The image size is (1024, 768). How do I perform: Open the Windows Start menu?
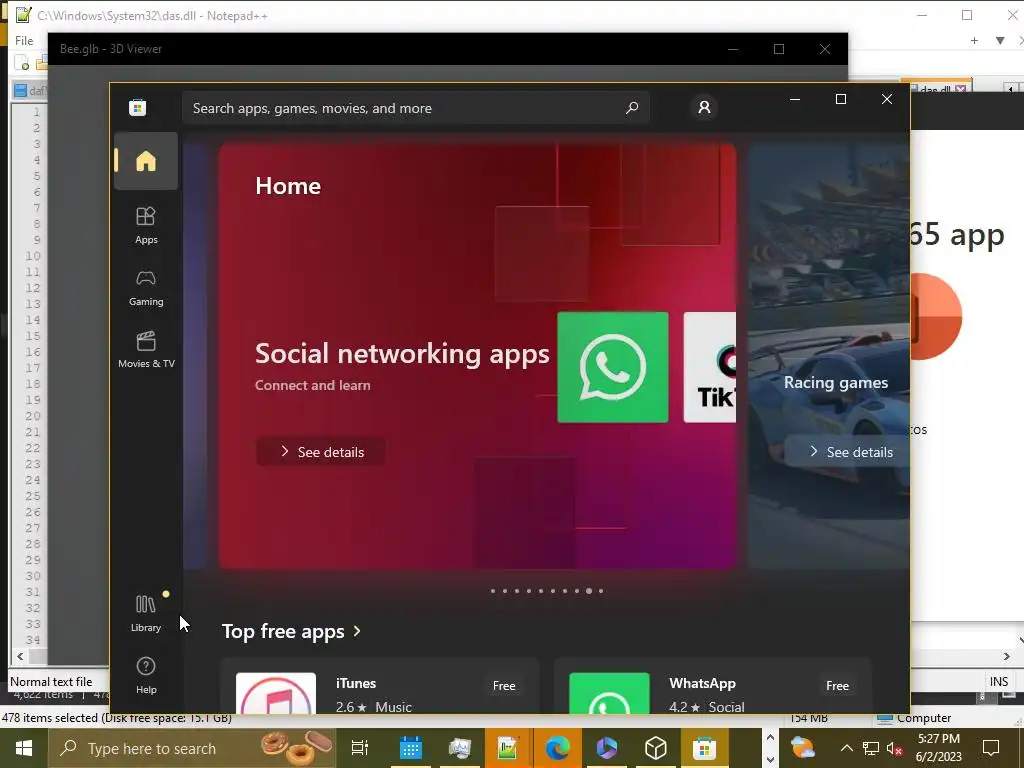coord(24,748)
